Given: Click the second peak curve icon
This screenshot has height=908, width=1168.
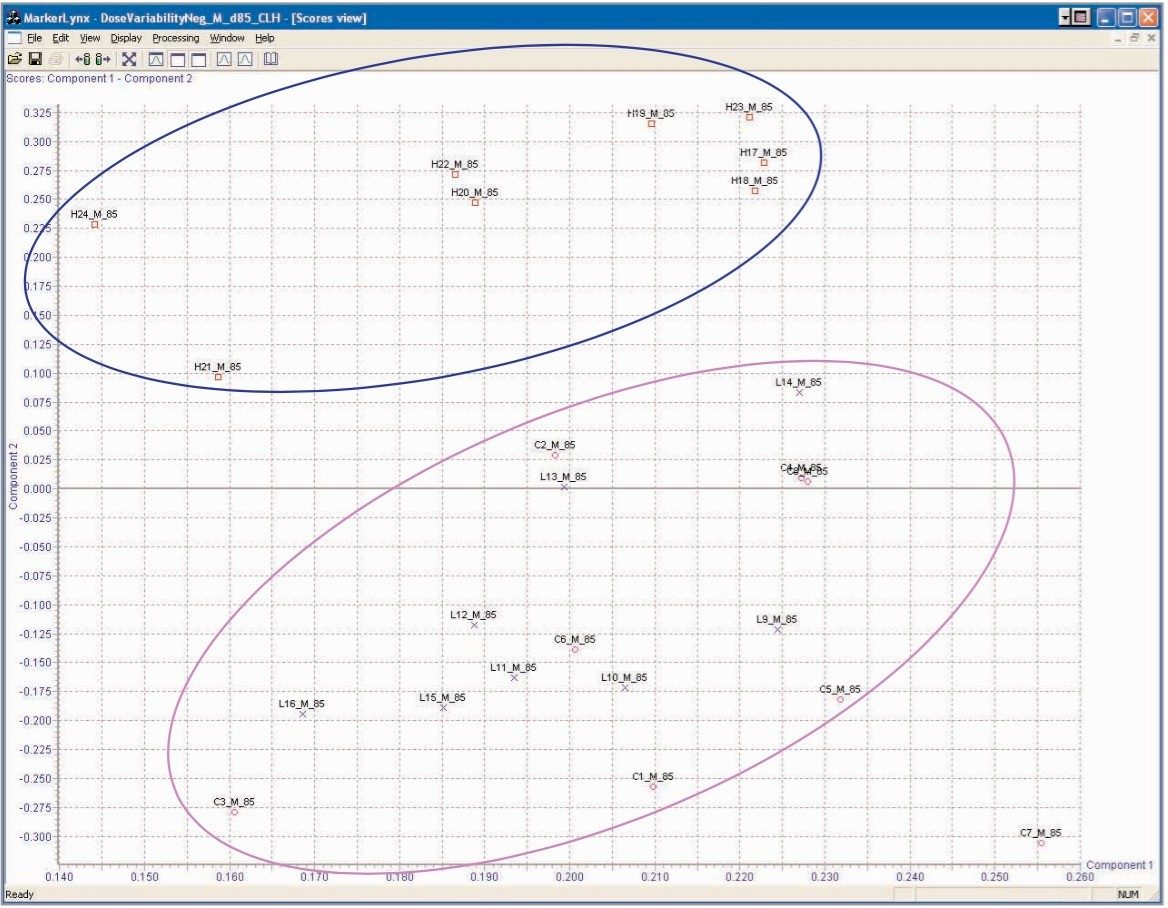Looking at the screenshot, I should point(245,59).
